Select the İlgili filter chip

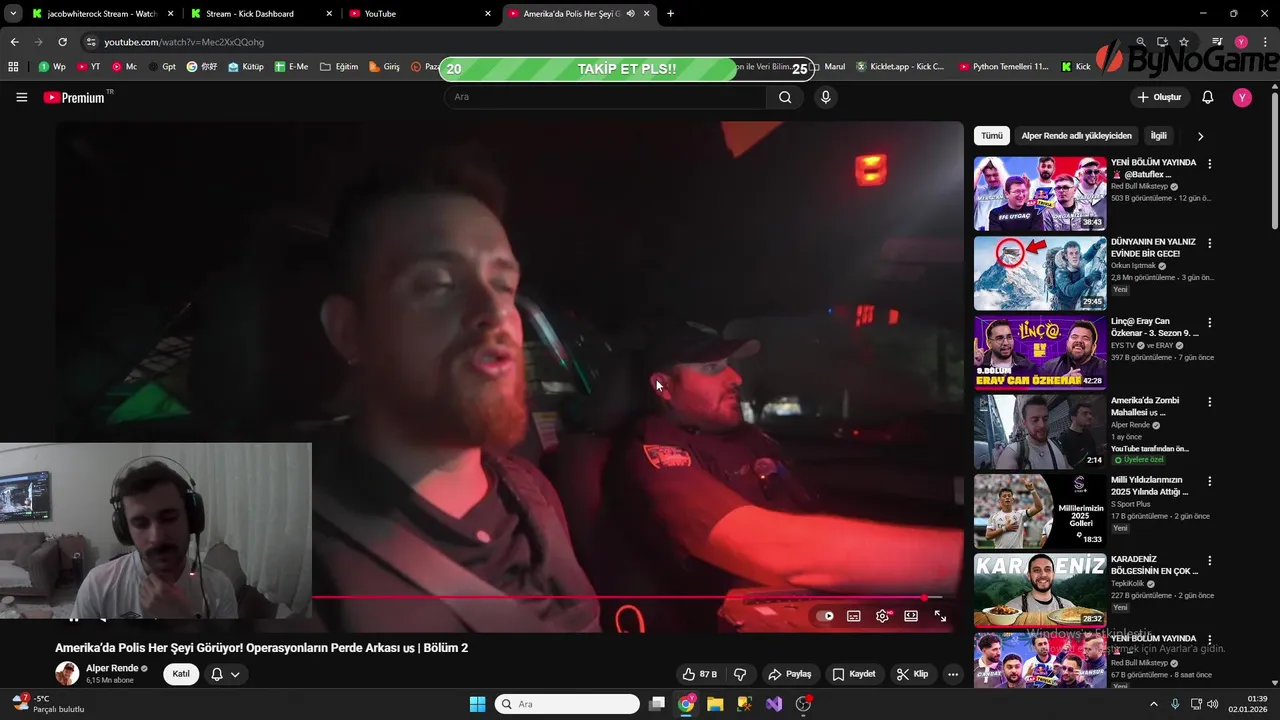pos(1158,136)
